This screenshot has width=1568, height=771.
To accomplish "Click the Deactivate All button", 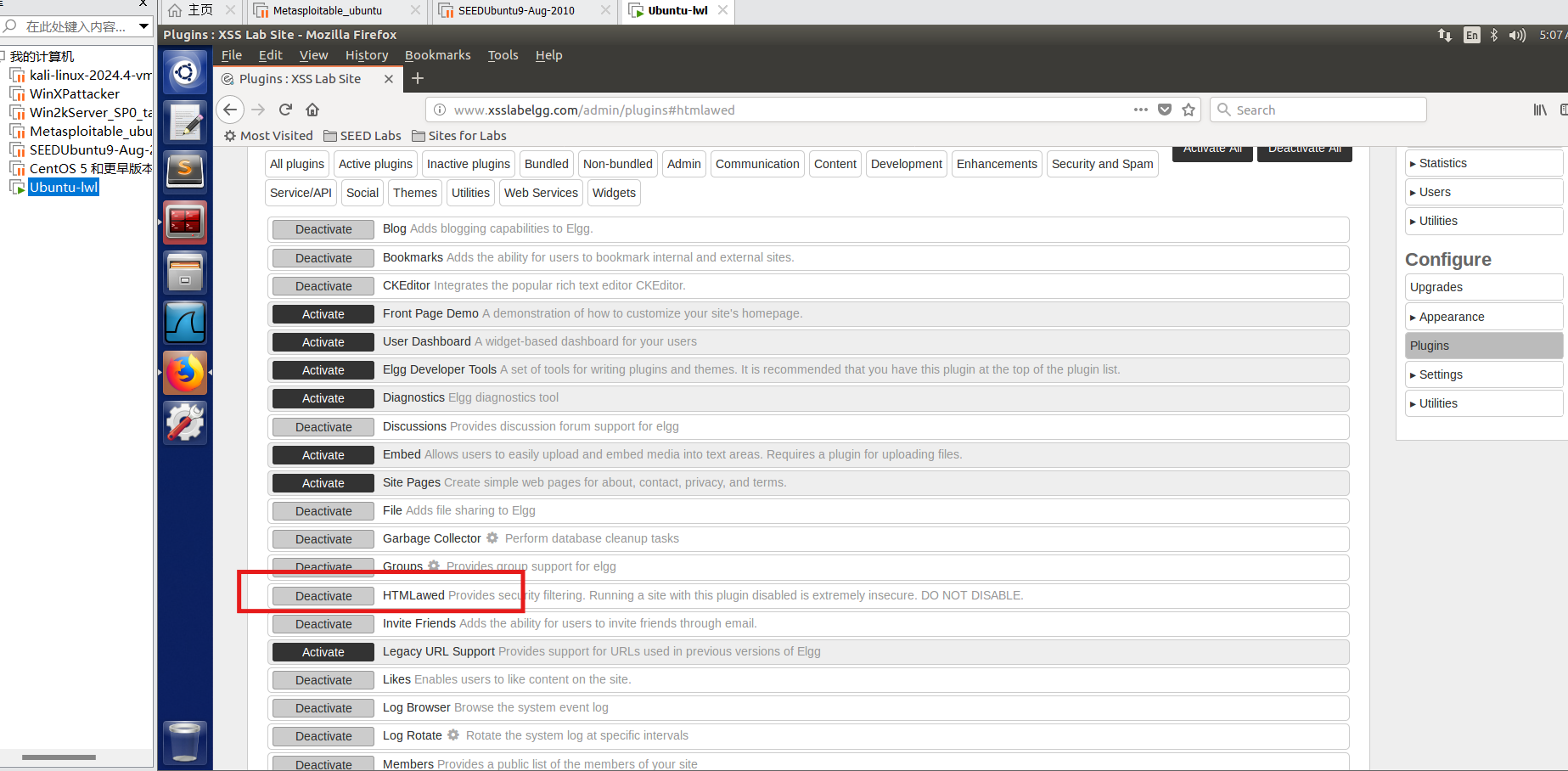I will pyautogui.click(x=1304, y=152).
